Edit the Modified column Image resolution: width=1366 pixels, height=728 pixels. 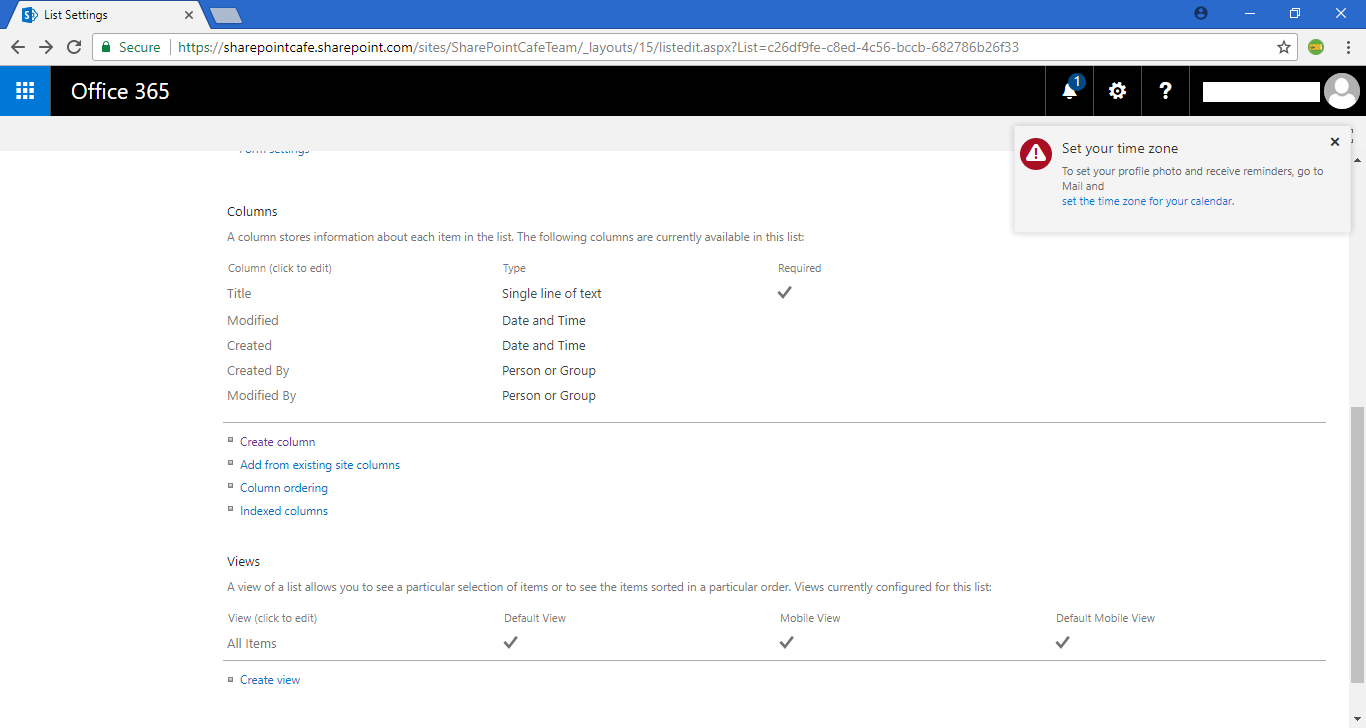pyautogui.click(x=253, y=321)
